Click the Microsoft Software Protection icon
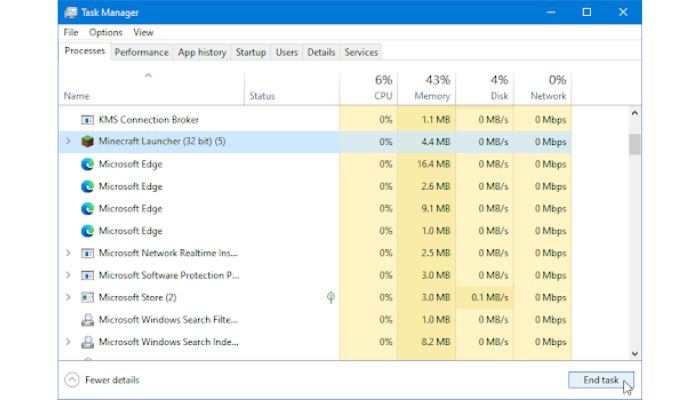Viewport: 700px width, 400px height. click(x=88, y=275)
